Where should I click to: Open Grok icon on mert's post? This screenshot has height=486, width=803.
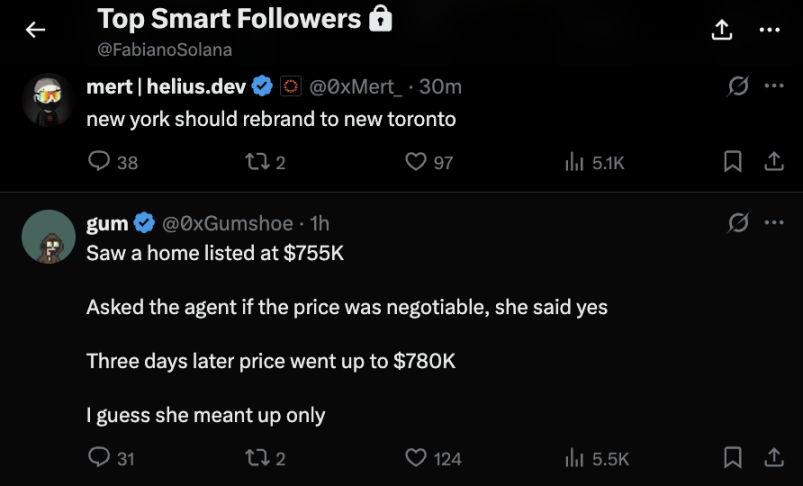[738, 87]
